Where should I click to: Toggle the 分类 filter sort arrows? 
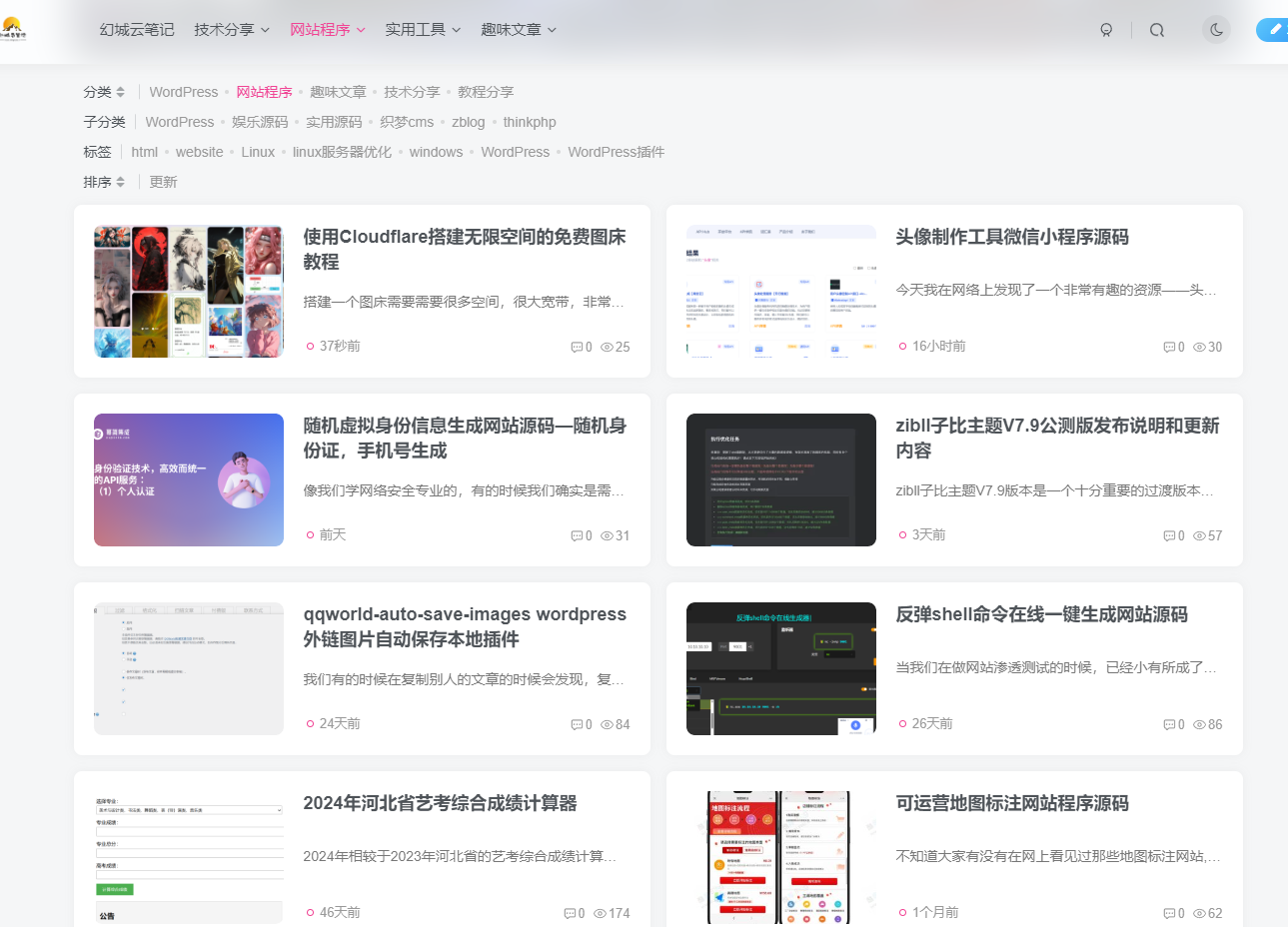(120, 92)
